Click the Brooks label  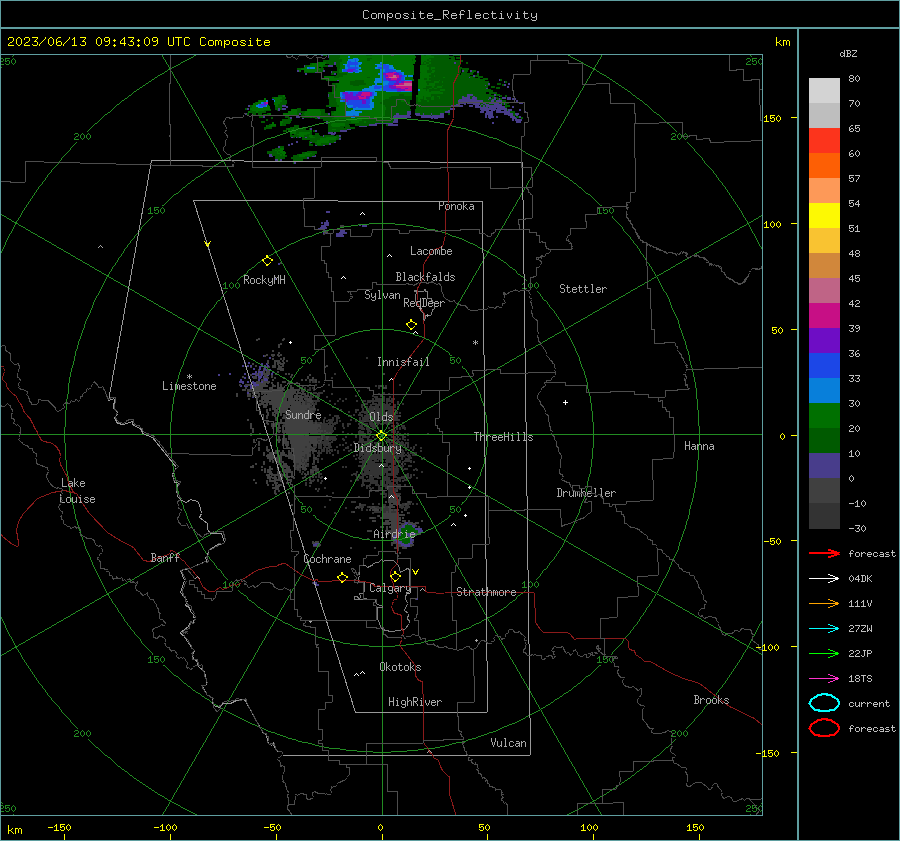click(x=711, y=700)
